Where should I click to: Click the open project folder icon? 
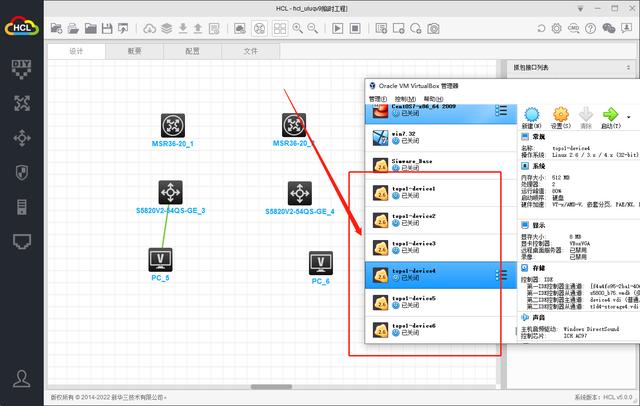(73, 28)
